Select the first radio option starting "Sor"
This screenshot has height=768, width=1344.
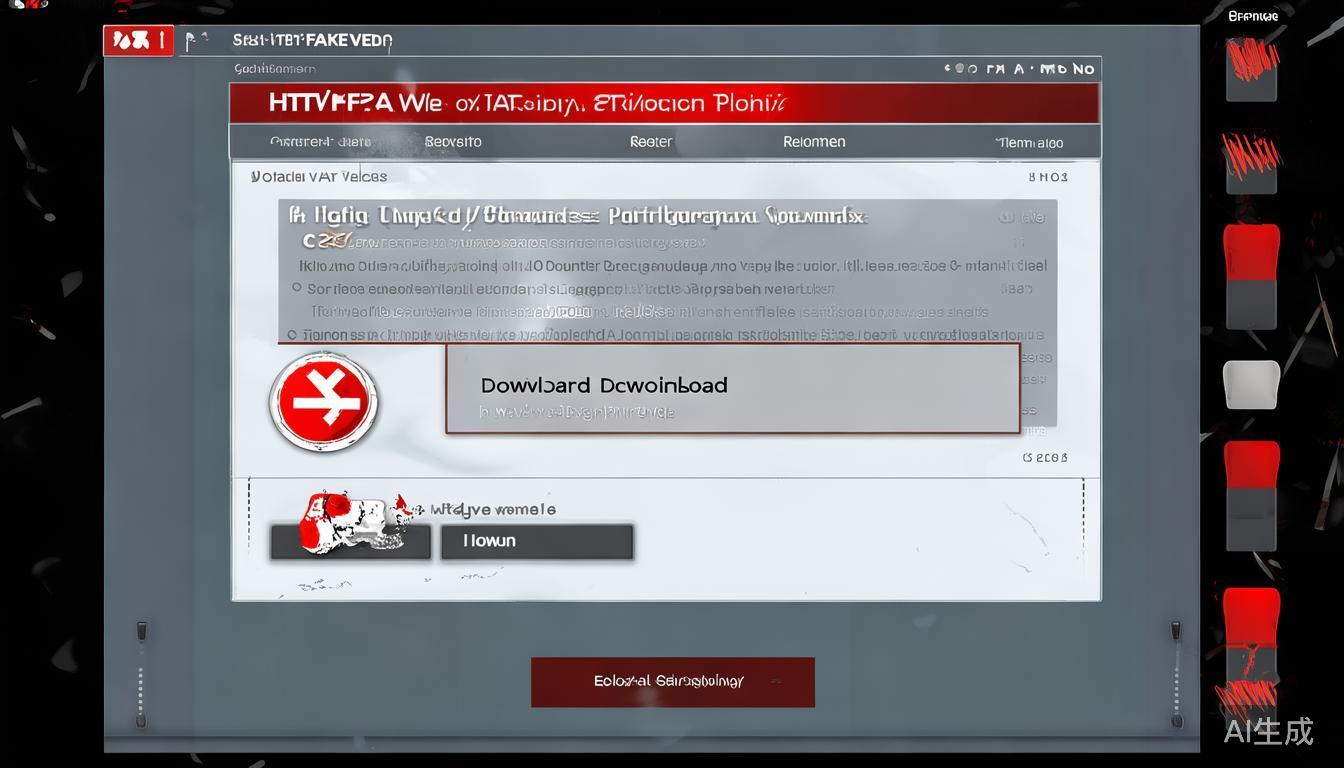297,288
